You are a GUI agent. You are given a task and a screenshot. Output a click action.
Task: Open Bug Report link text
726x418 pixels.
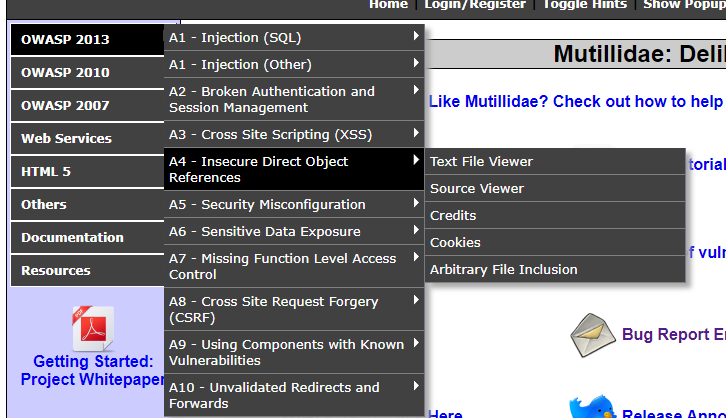pos(674,334)
